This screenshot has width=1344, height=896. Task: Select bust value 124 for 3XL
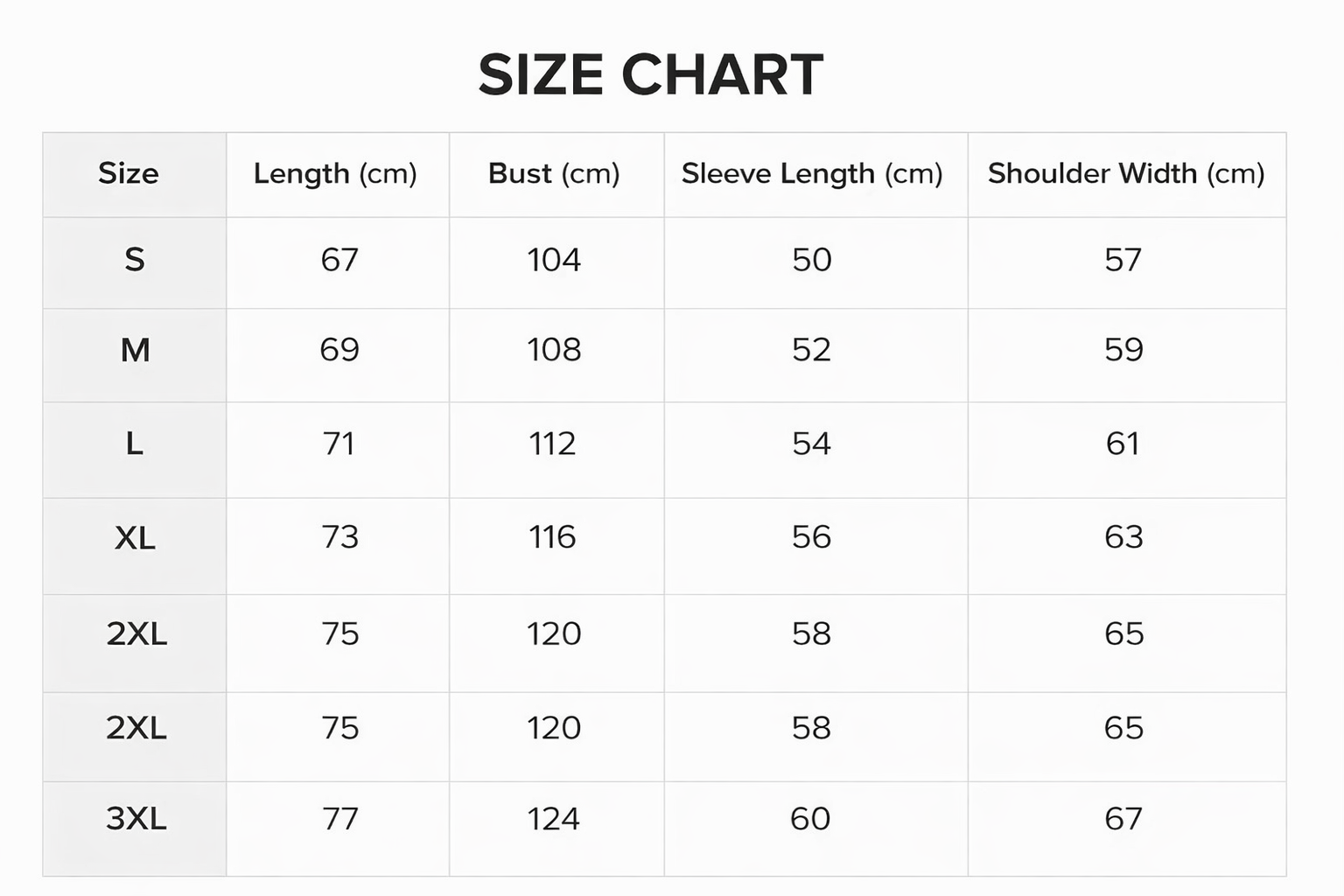pyautogui.click(x=553, y=819)
